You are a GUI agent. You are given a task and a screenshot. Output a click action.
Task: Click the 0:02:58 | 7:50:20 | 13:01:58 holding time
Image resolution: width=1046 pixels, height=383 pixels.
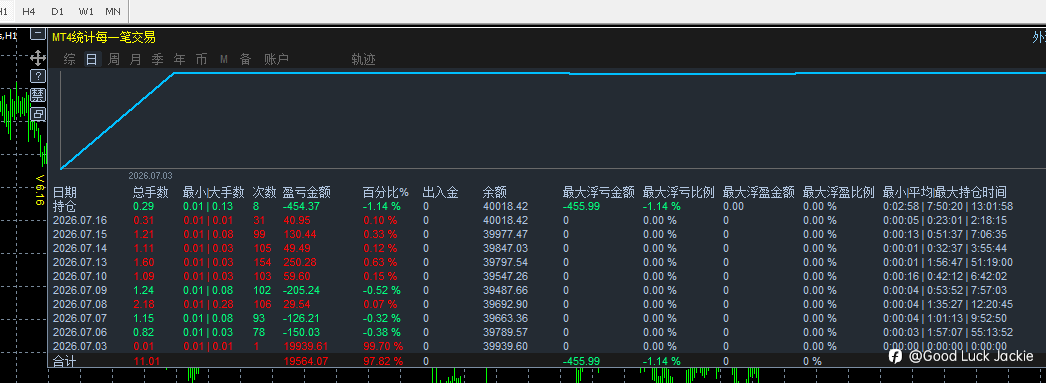pos(948,206)
